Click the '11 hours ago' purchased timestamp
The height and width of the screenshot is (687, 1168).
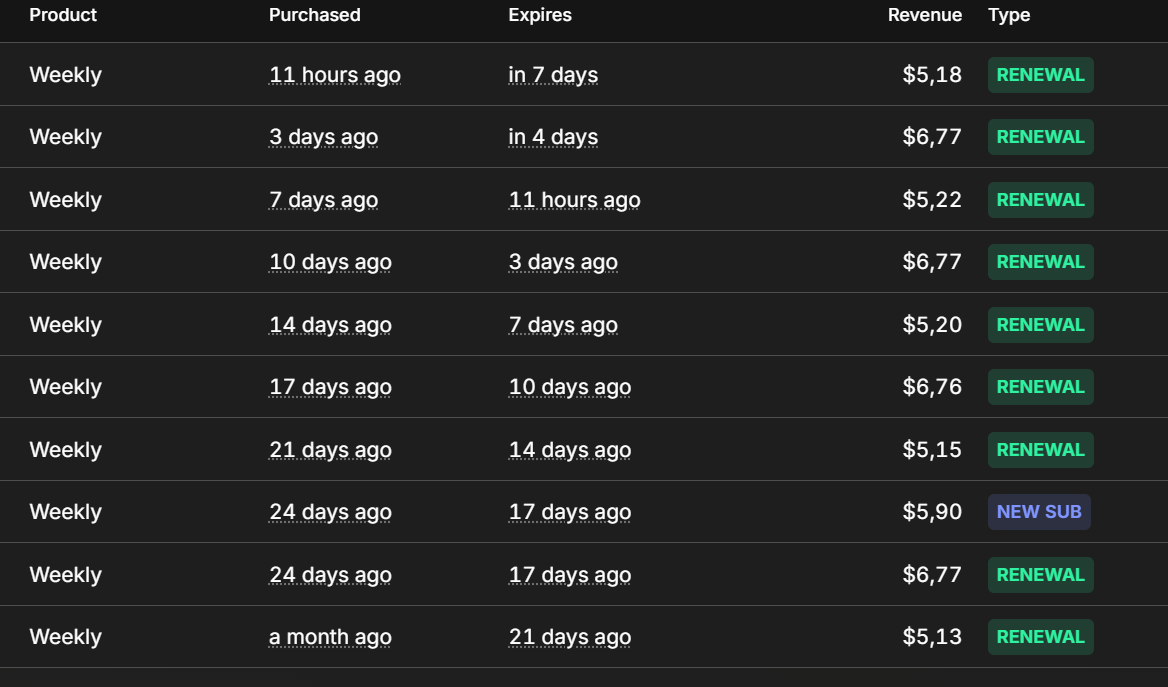point(334,75)
